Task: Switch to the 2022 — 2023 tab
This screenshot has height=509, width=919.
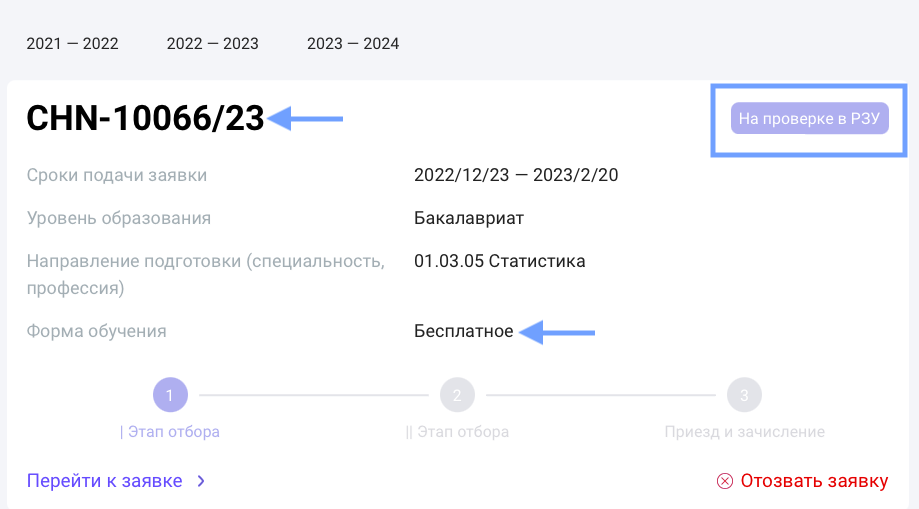Action: point(212,44)
